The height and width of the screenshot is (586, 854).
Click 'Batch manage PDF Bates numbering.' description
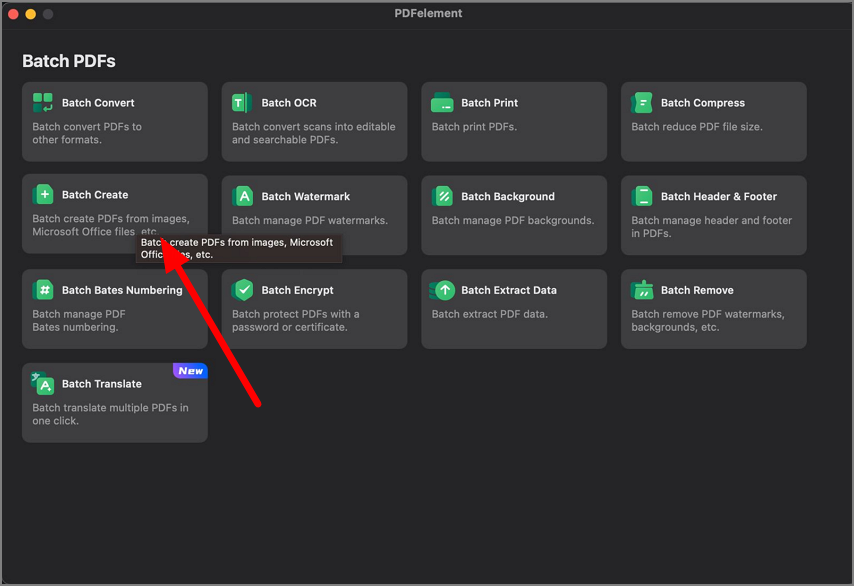click(78, 320)
